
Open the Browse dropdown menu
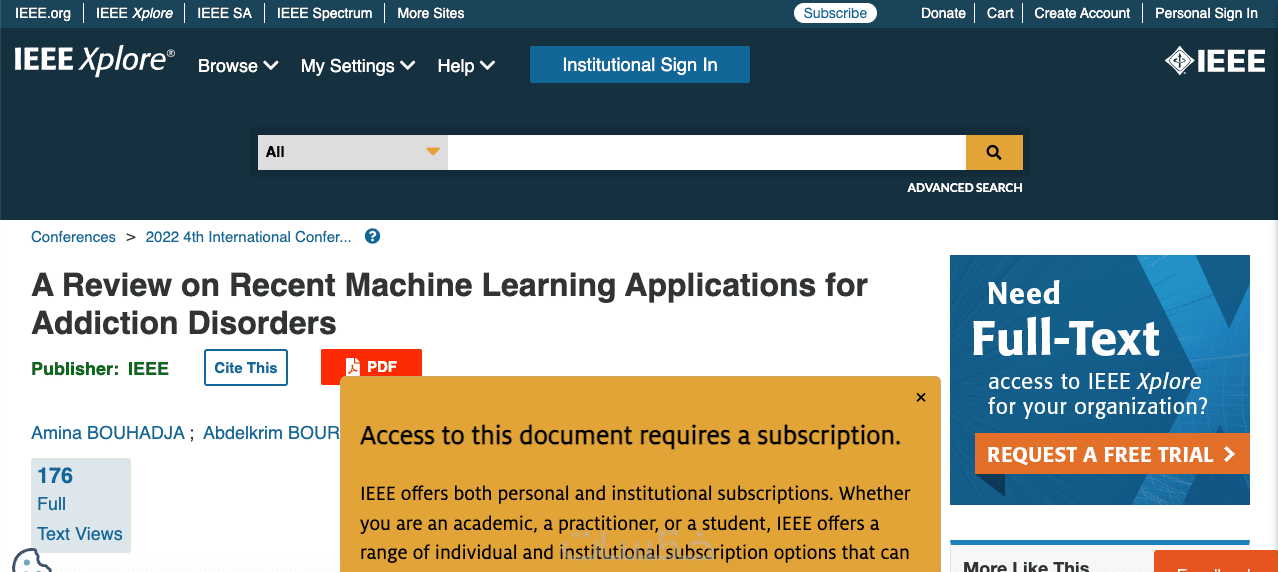(238, 66)
